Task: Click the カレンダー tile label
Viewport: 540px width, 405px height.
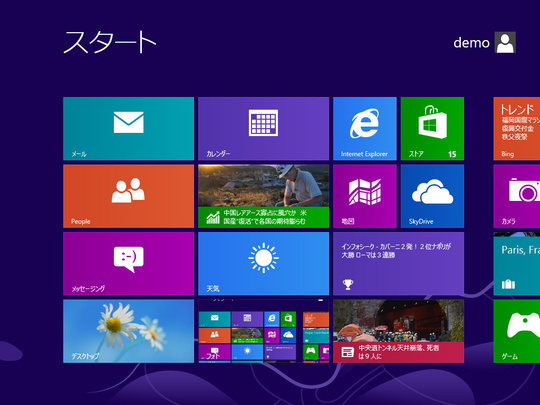Action: click(x=218, y=154)
